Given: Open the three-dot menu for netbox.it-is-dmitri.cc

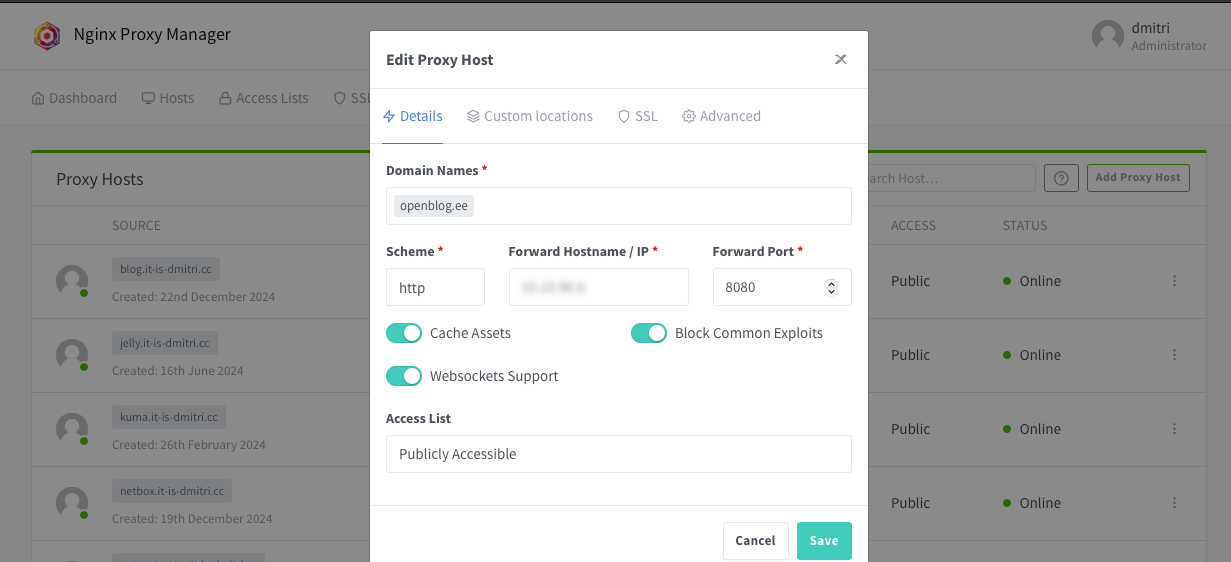Looking at the screenshot, I should [1175, 503].
